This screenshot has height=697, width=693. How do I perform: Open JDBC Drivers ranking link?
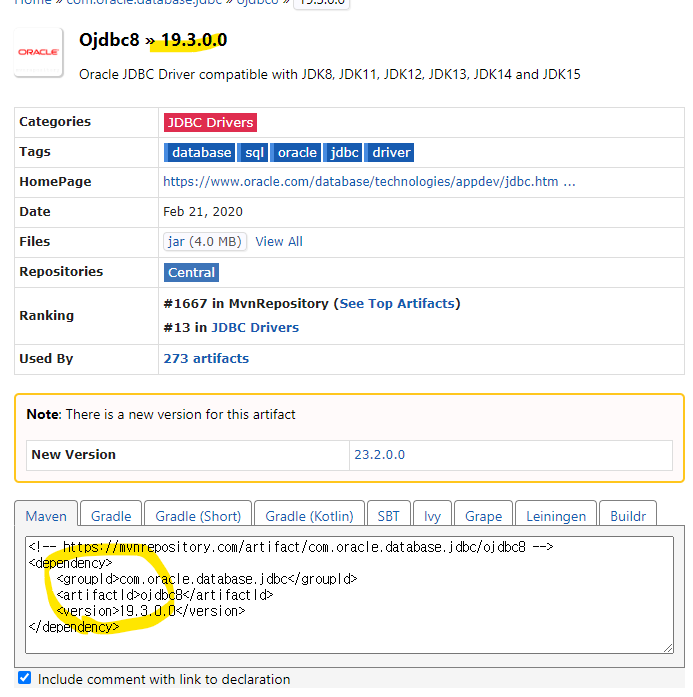tap(255, 328)
